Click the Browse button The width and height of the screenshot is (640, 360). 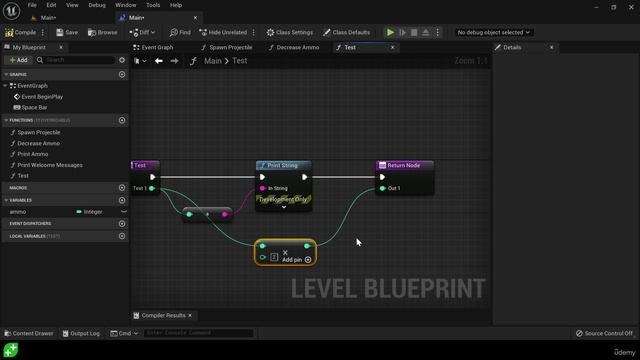pyautogui.click(x=102, y=32)
